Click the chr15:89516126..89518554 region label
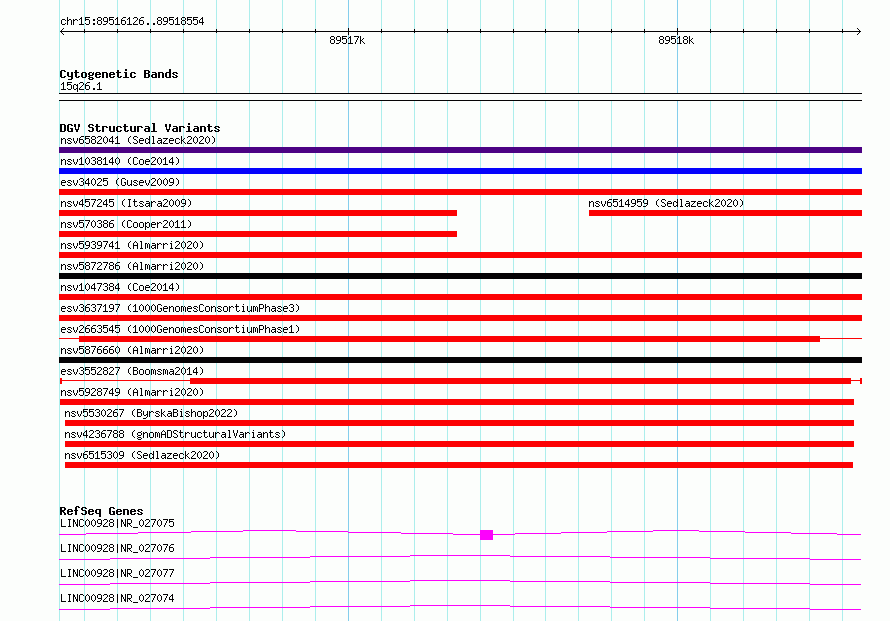This screenshot has height=621, width=890. 132,21
